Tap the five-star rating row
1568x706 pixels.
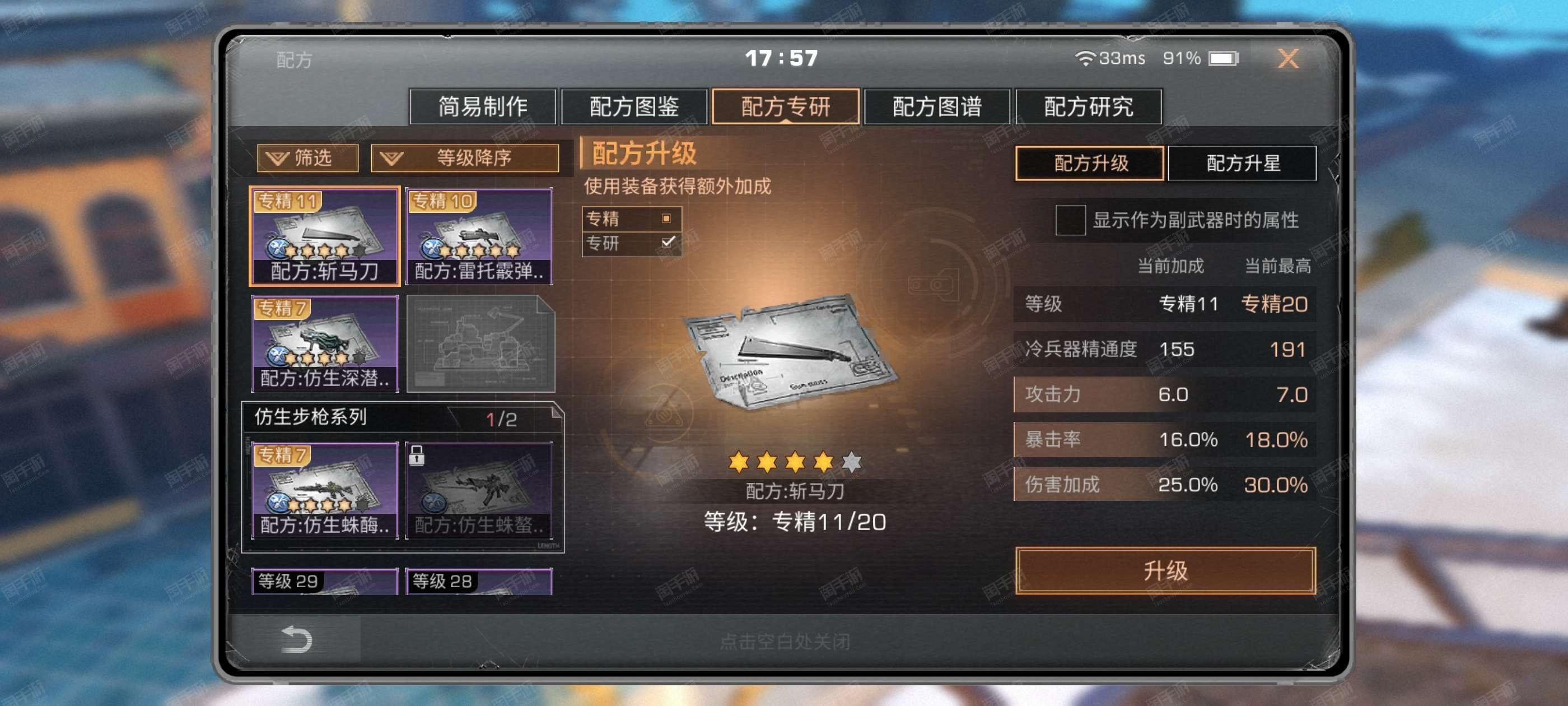pos(794,462)
